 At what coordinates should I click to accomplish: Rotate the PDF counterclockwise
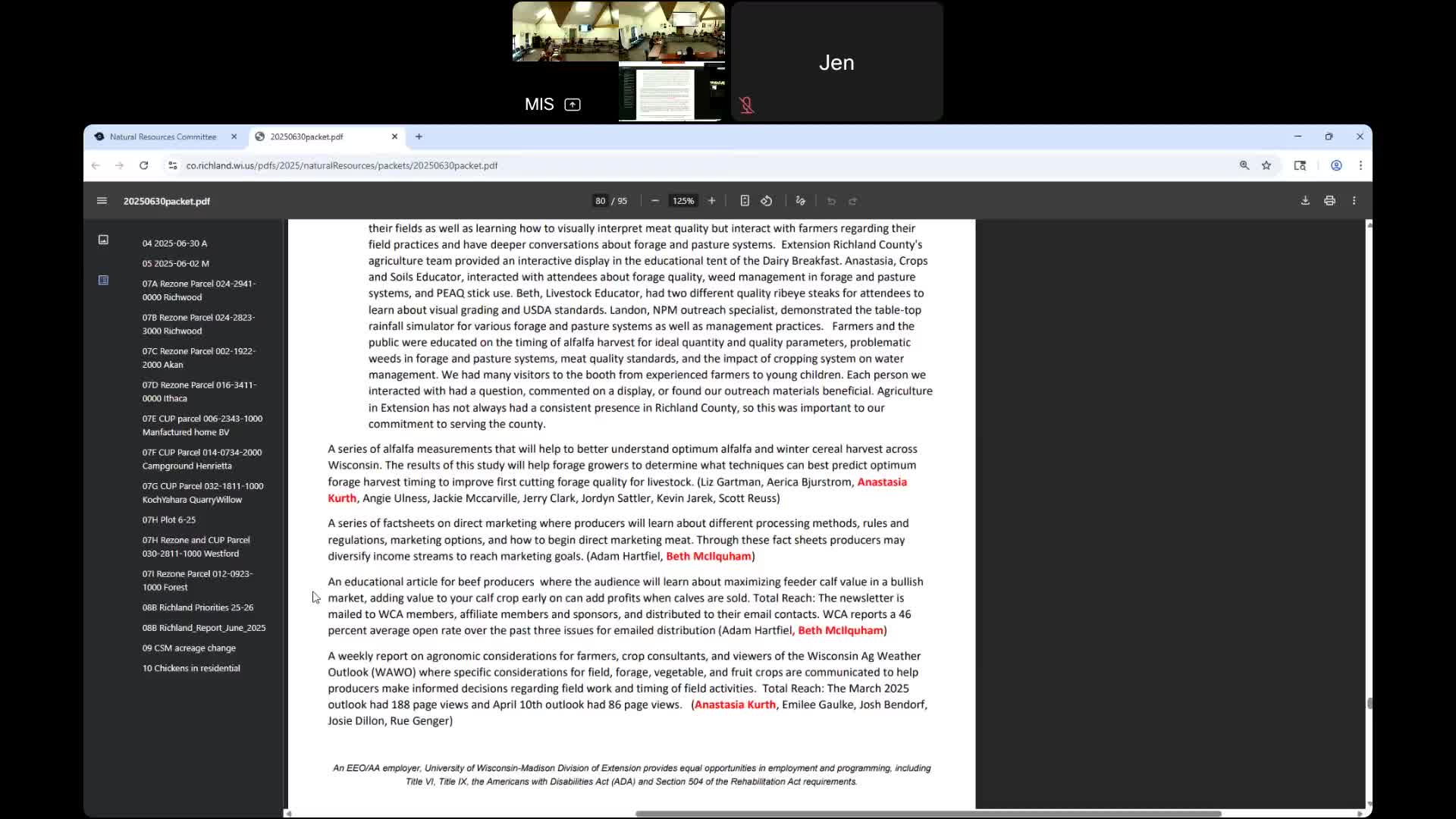pyautogui.click(x=767, y=201)
